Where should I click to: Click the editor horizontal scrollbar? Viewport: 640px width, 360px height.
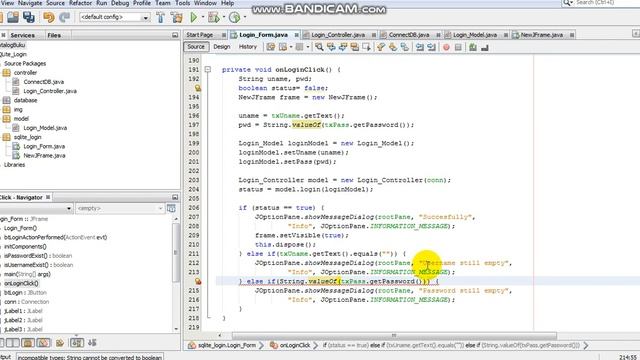click(x=394, y=336)
